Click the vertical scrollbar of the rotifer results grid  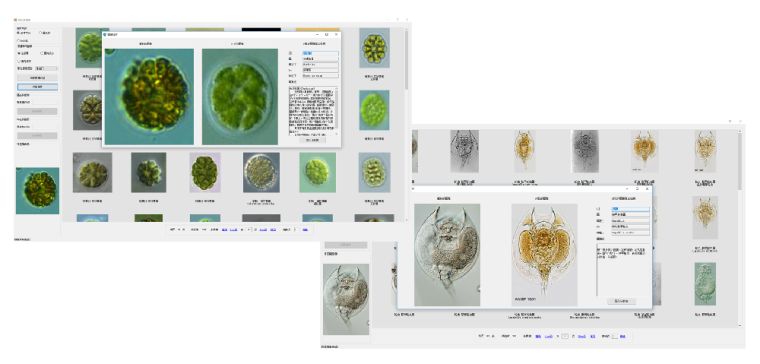pos(740,228)
